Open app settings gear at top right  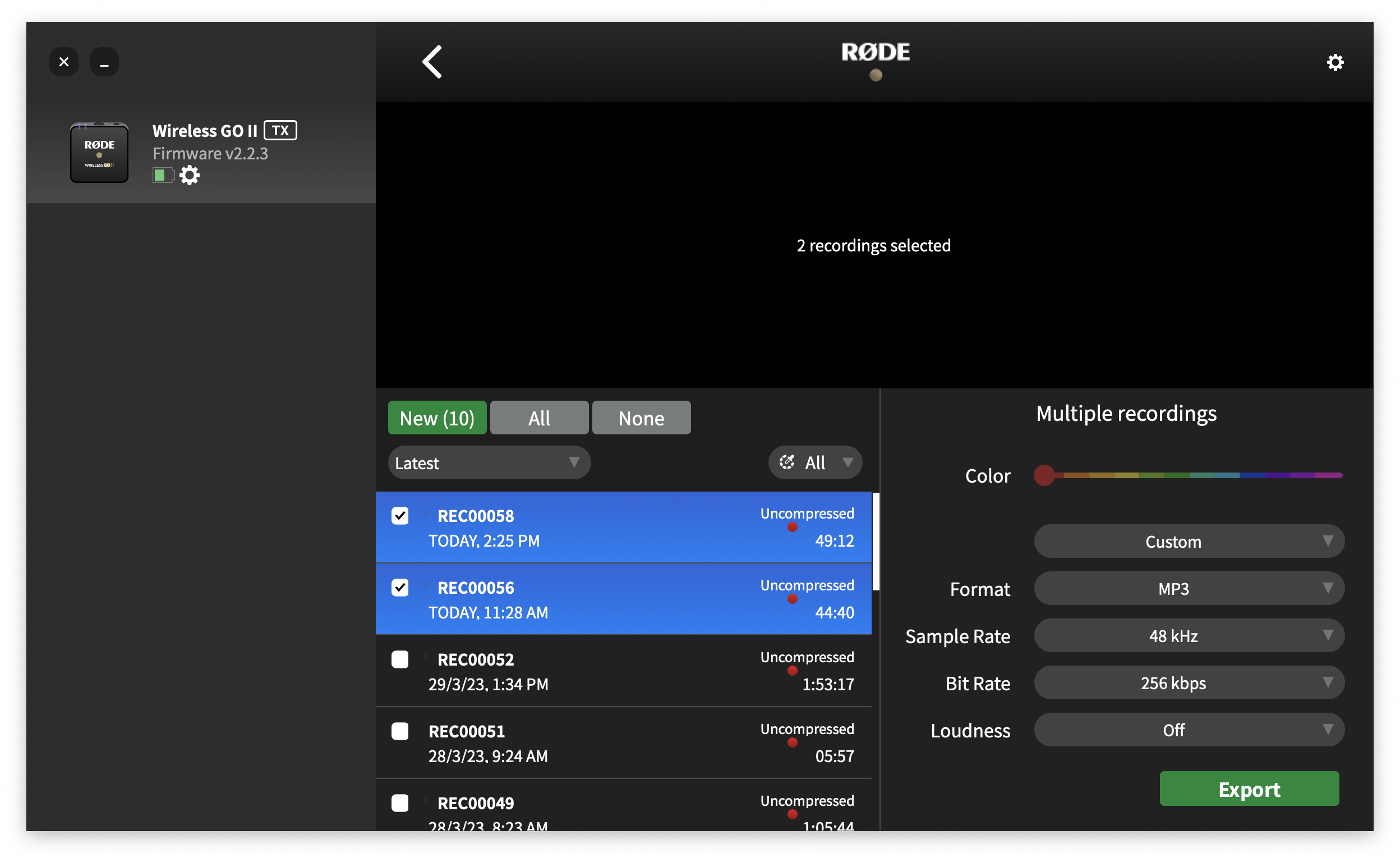coord(1335,62)
